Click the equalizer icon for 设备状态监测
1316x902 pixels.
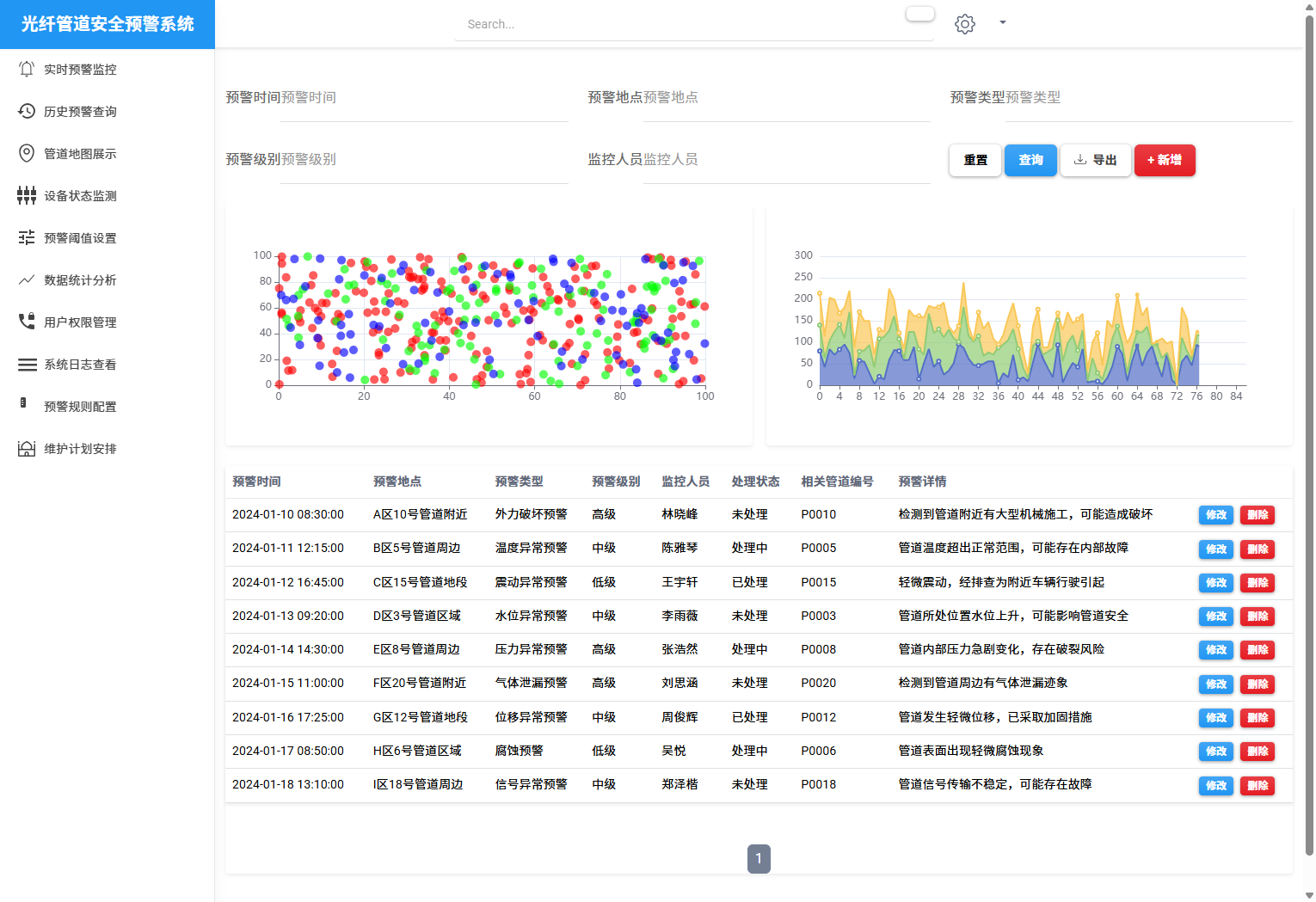pyautogui.click(x=27, y=195)
